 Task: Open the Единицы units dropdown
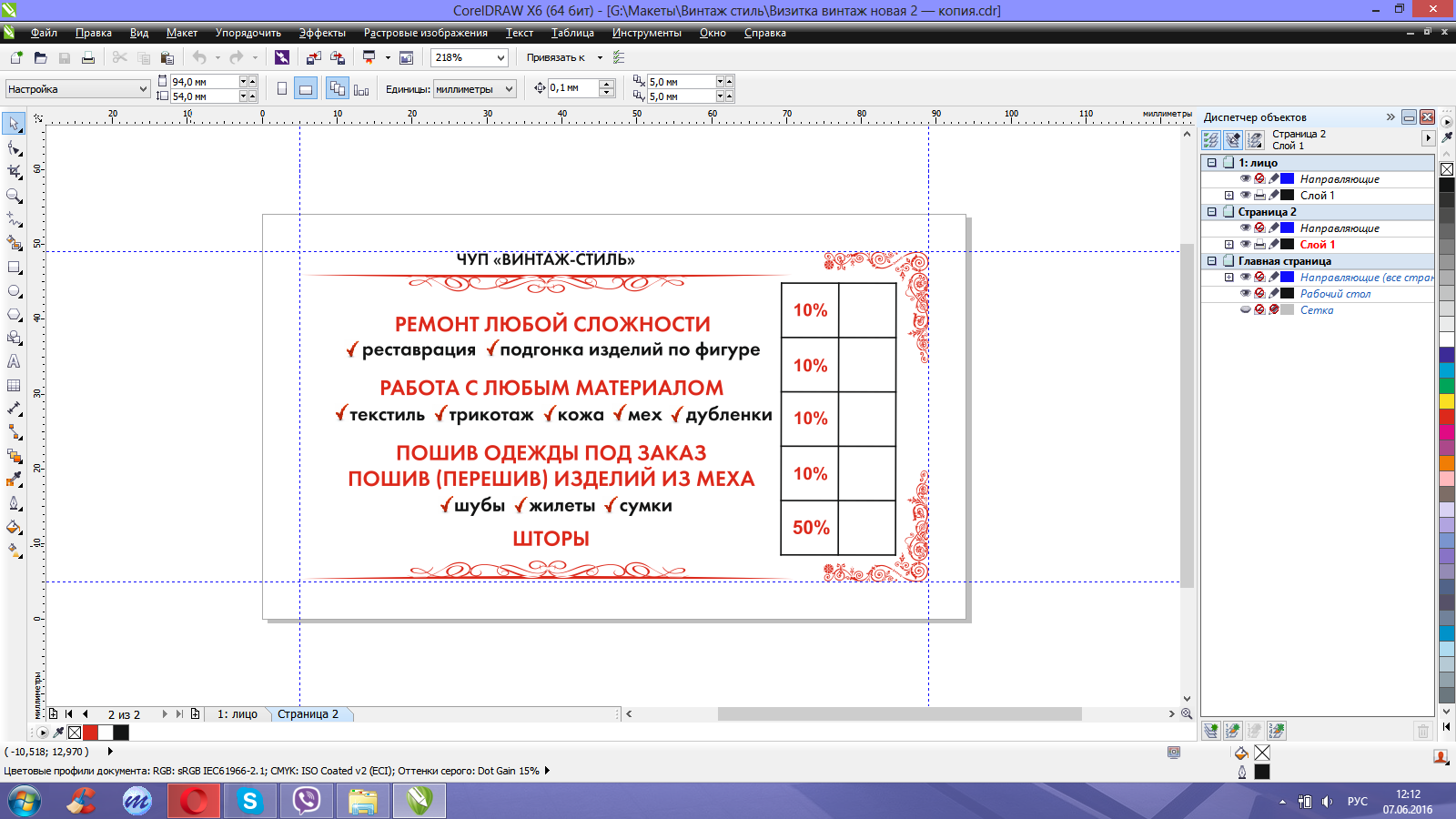pyautogui.click(x=510, y=89)
